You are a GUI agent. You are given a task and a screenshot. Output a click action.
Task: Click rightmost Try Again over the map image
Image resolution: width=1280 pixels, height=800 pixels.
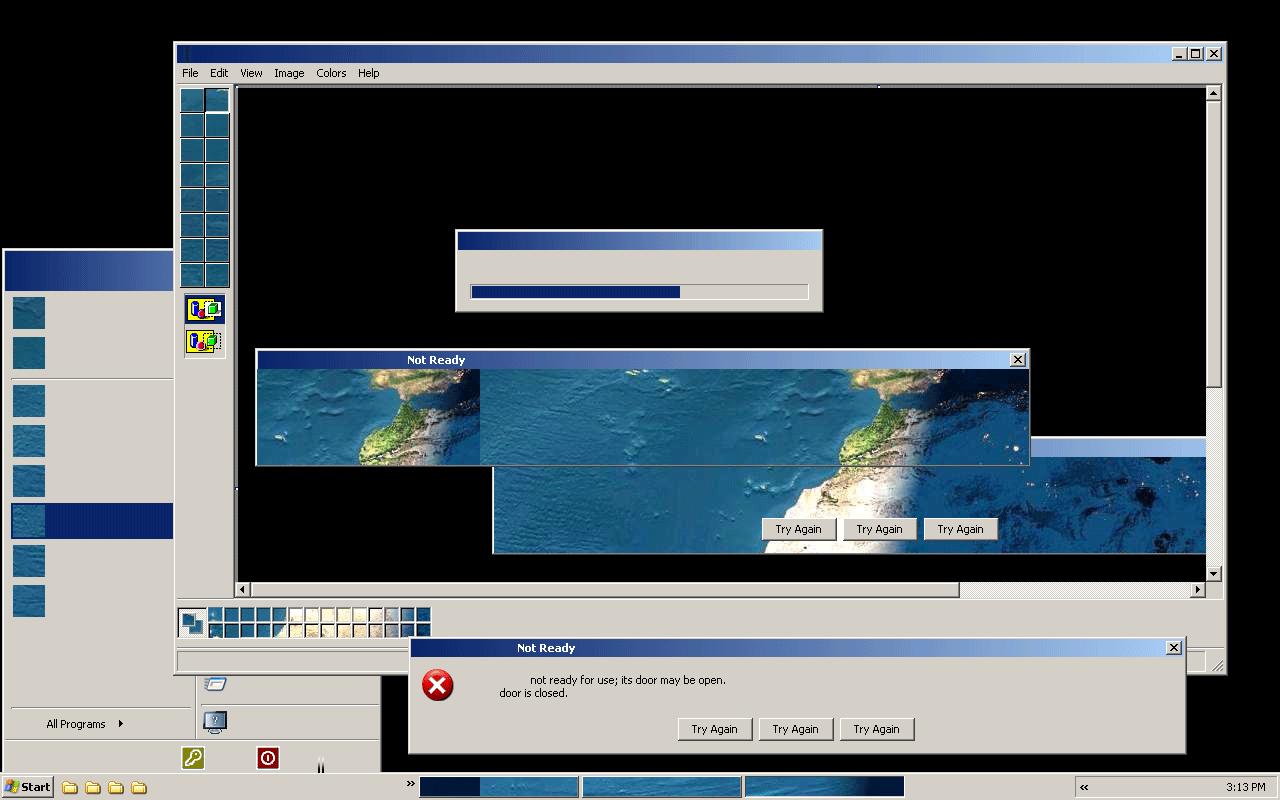pos(960,529)
